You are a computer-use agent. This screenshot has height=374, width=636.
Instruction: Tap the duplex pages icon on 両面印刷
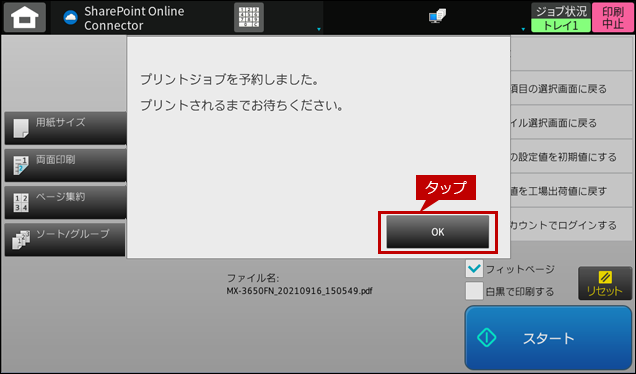tap(21, 166)
